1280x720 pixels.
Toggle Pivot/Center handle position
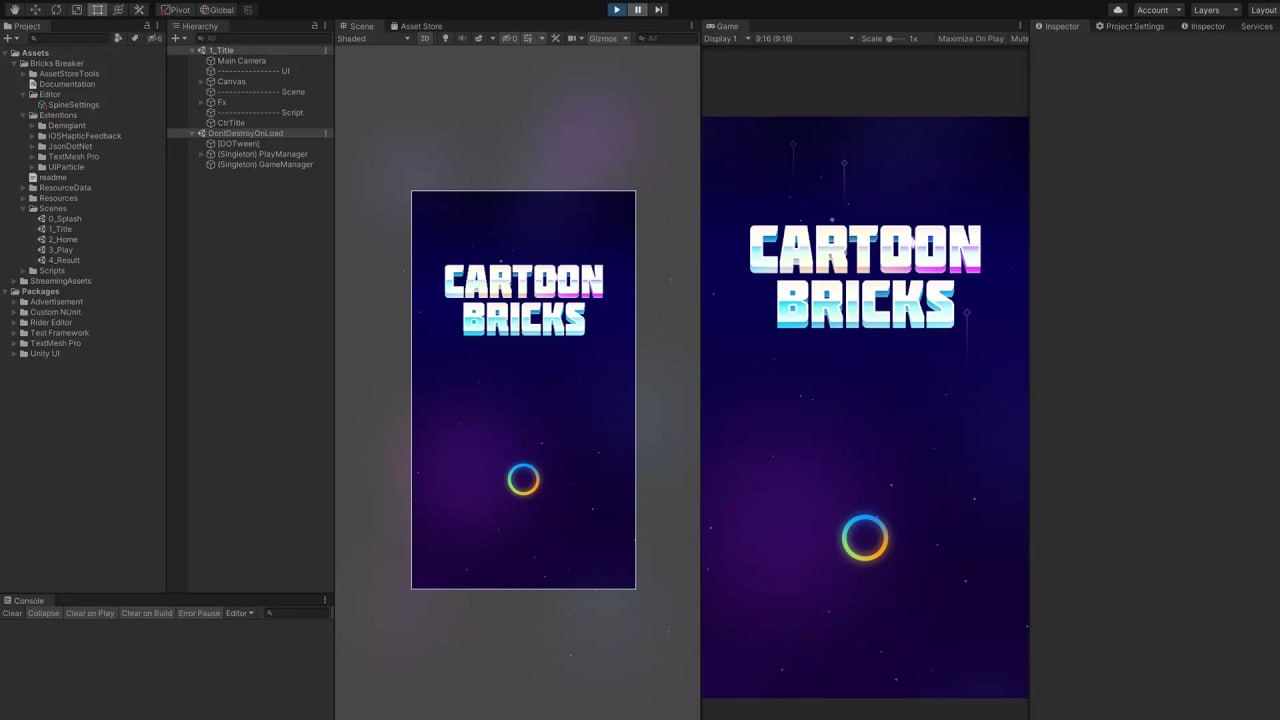[x=174, y=9]
